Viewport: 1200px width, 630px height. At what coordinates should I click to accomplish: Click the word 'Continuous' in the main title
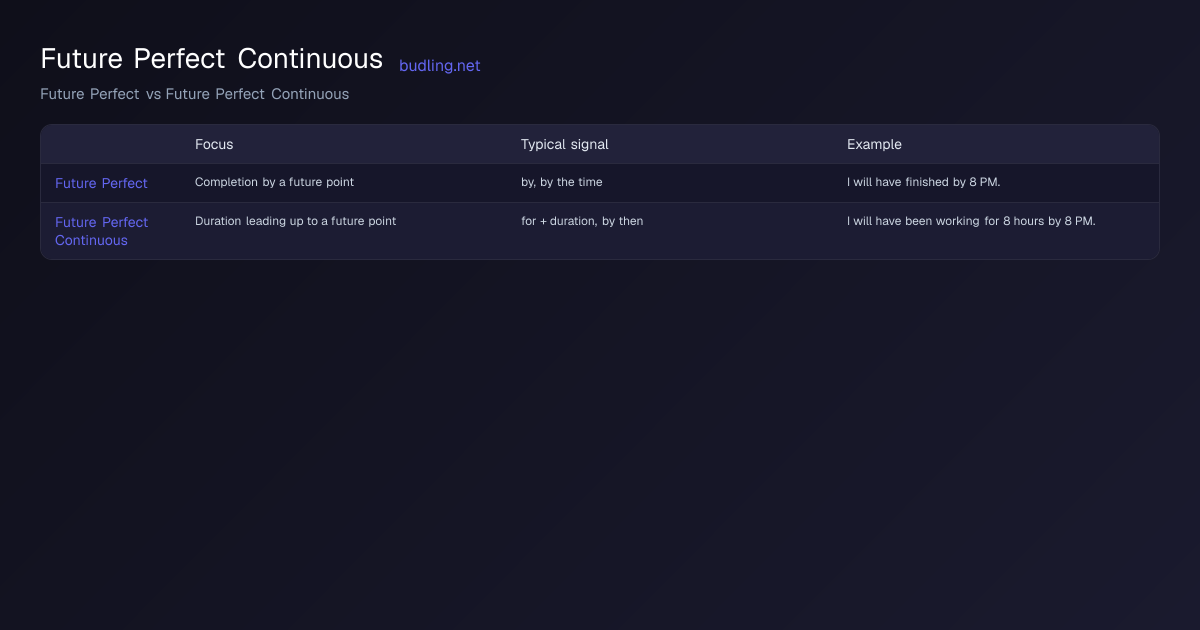pyautogui.click(x=310, y=58)
